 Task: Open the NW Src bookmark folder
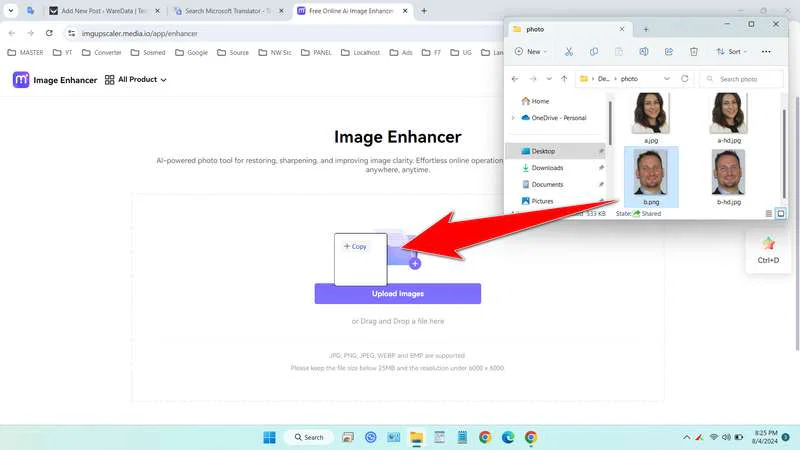tap(275, 53)
